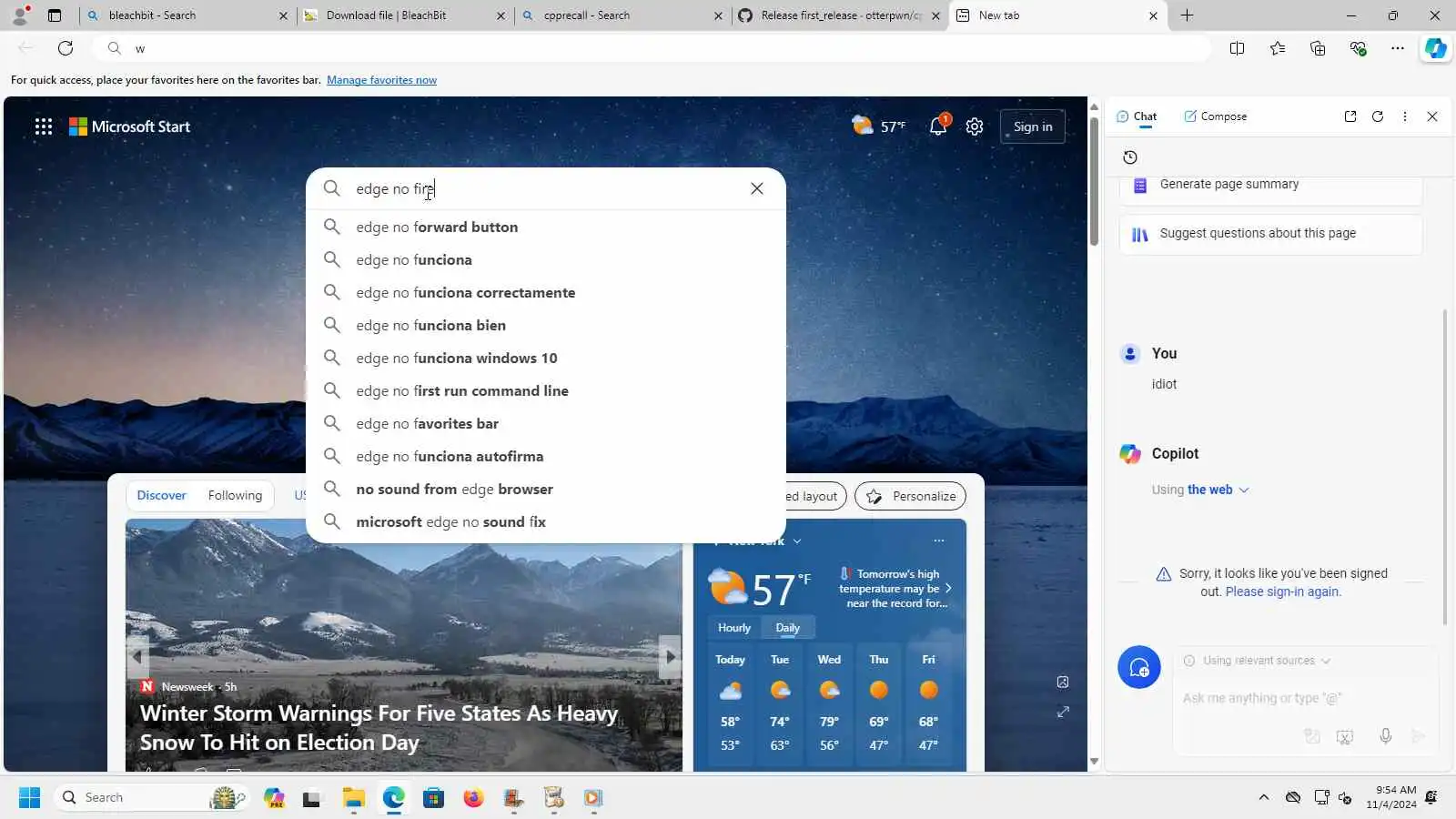Open Browser essentials heart icon

coord(1358,48)
